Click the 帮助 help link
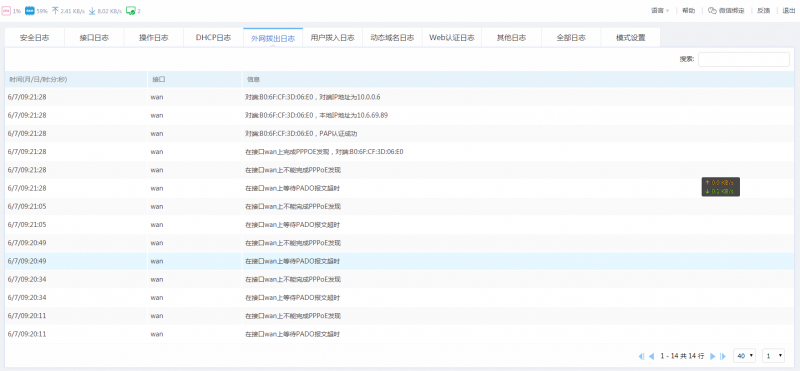The width and height of the screenshot is (800, 371). coord(688,10)
